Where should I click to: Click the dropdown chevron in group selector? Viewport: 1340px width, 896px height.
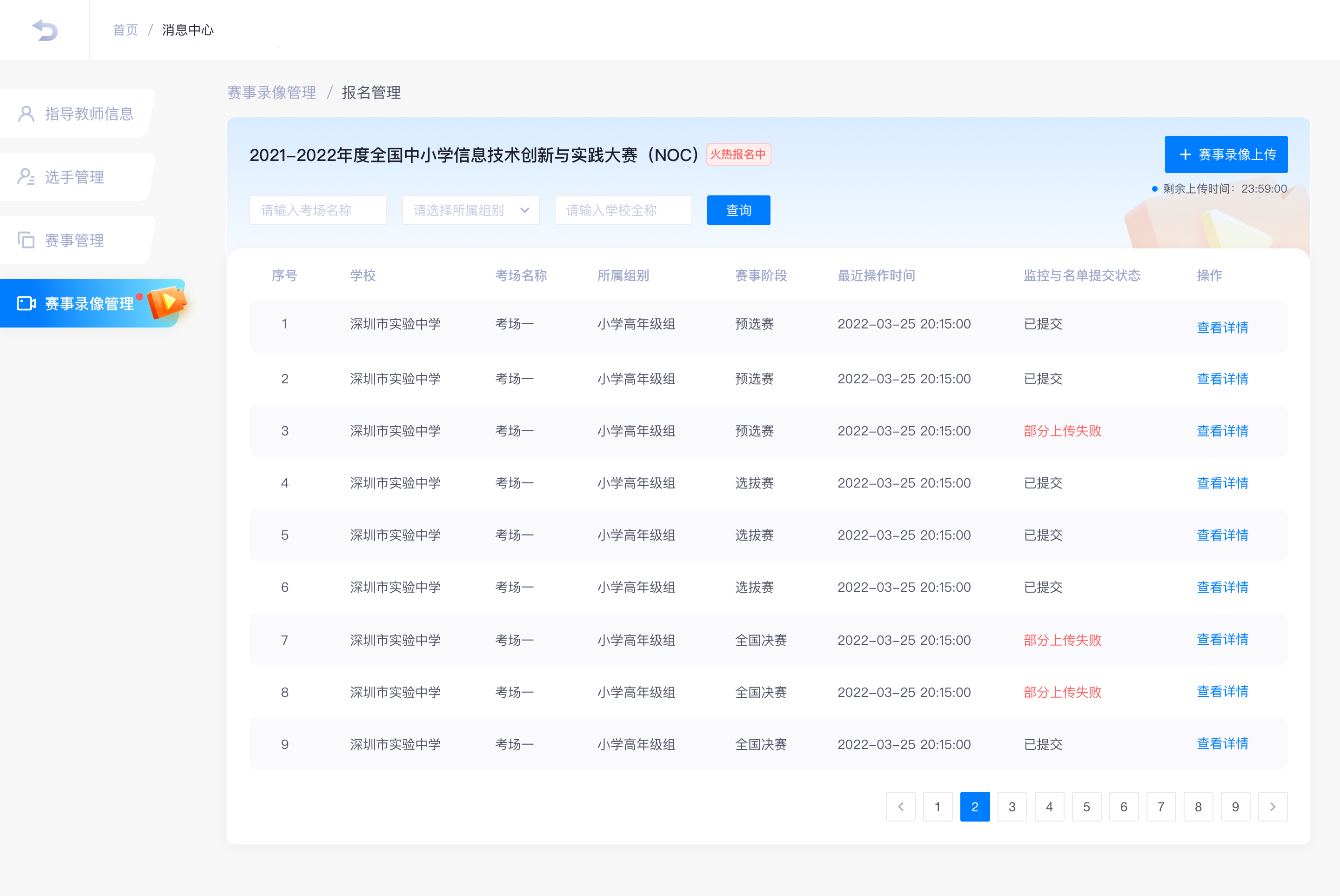(524, 210)
